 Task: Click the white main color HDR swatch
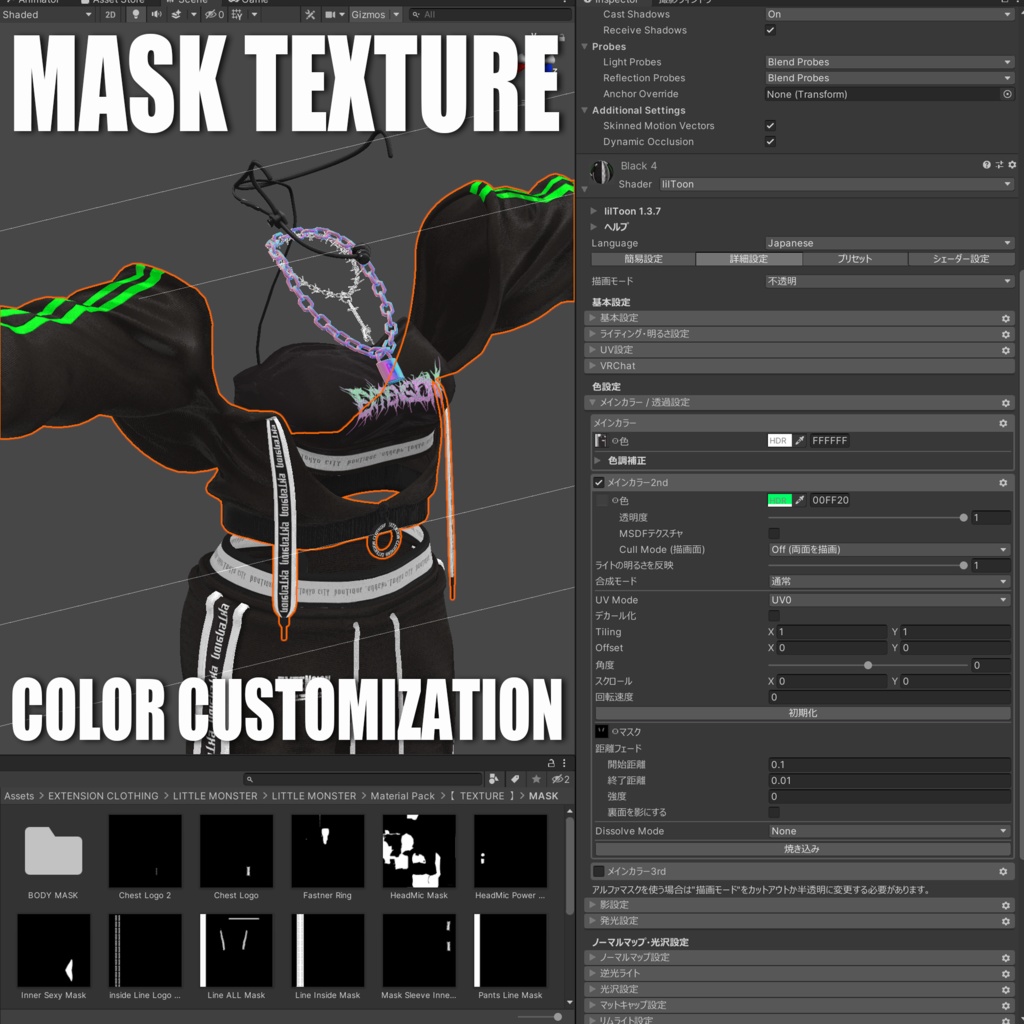coord(780,440)
